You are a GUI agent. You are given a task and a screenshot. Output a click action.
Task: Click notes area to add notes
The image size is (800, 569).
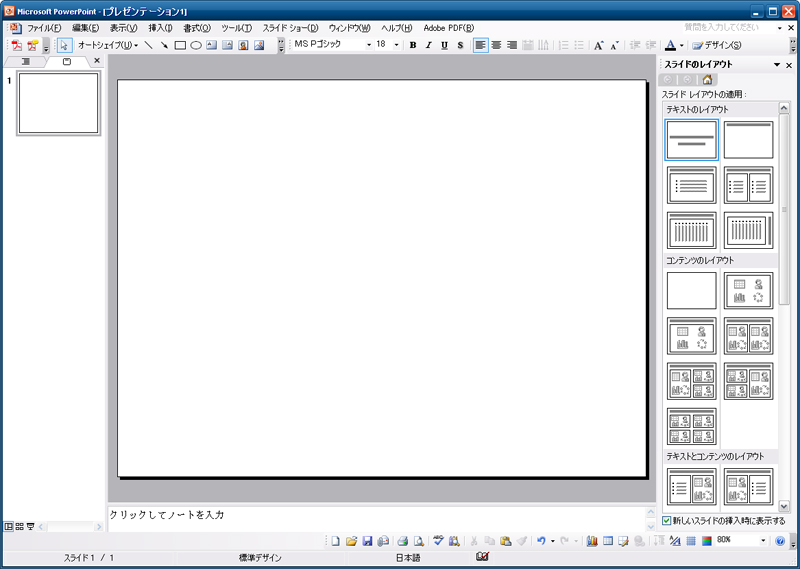click(x=377, y=518)
